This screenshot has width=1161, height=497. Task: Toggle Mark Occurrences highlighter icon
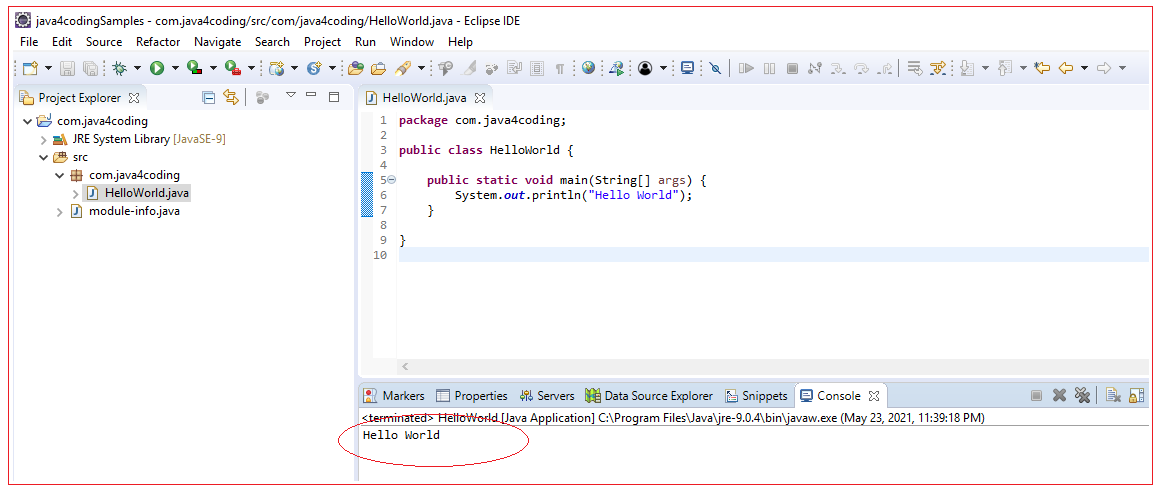(469, 68)
